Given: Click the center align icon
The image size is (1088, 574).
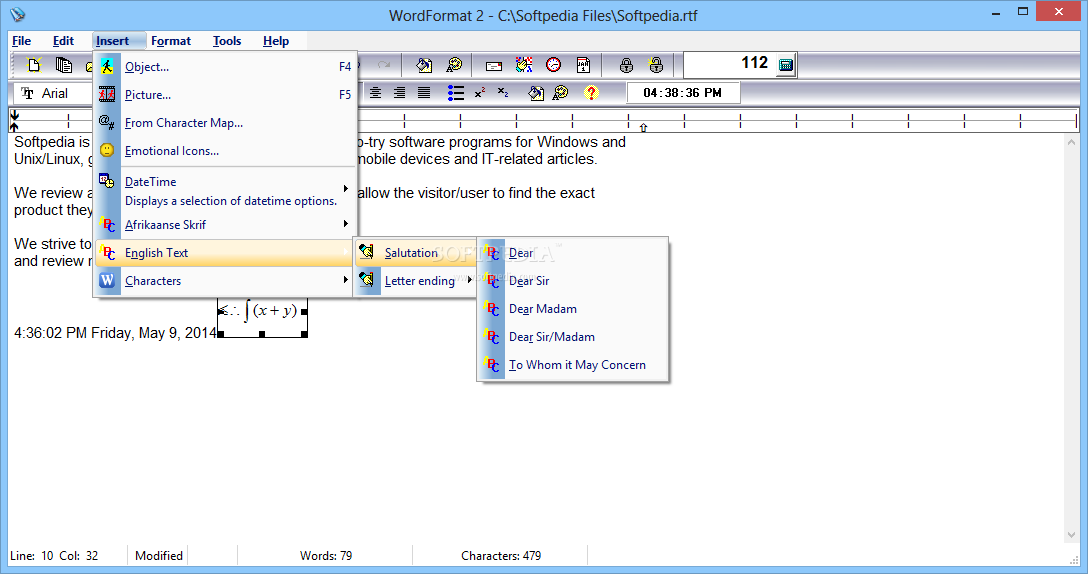Looking at the screenshot, I should [375, 92].
